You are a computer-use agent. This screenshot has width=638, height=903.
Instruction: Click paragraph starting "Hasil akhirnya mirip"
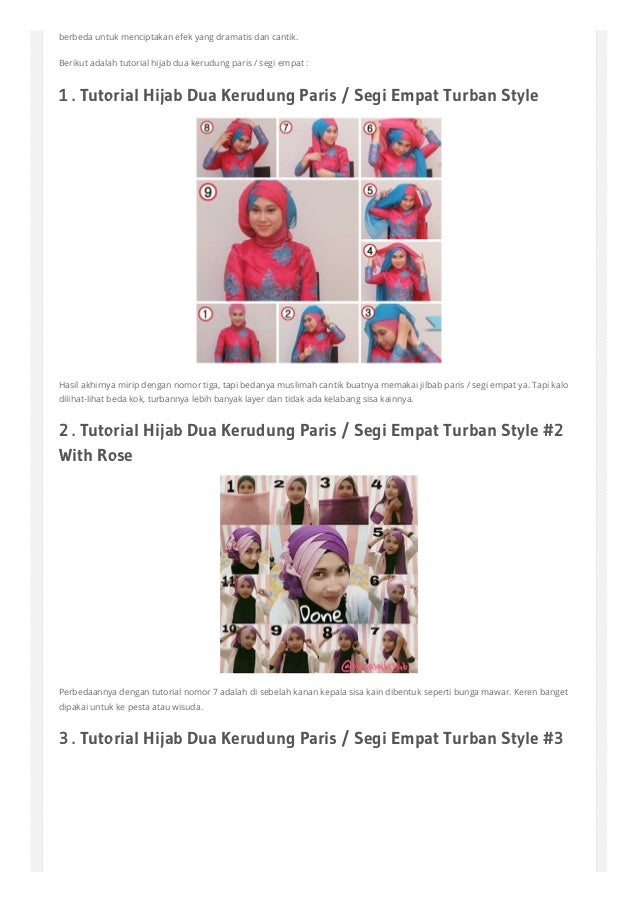click(313, 392)
